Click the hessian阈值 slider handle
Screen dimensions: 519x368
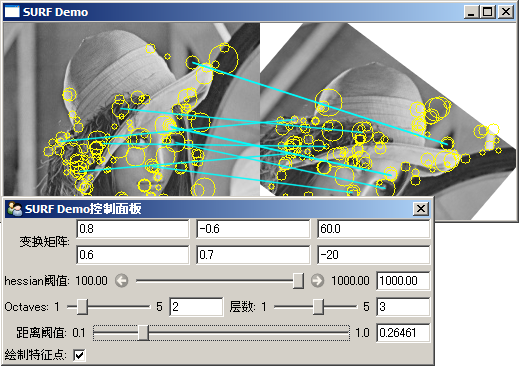pos(298,281)
